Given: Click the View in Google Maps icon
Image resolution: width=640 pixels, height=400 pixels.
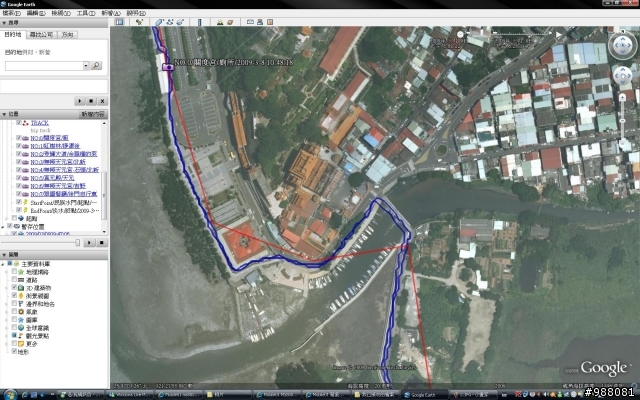Looking at the screenshot, I should point(270,22).
